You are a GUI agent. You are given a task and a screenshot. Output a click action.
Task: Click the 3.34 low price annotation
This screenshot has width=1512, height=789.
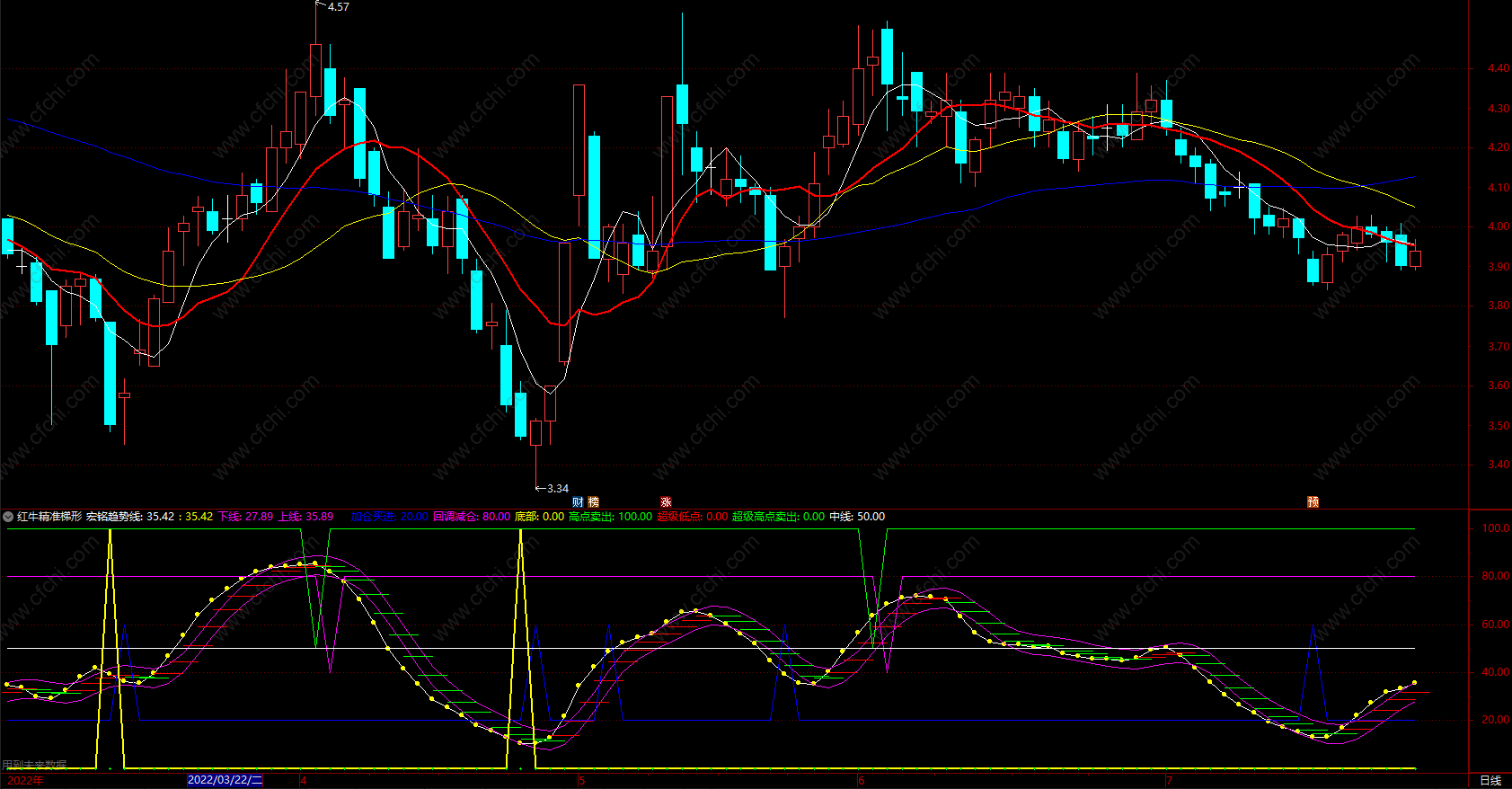[x=558, y=489]
